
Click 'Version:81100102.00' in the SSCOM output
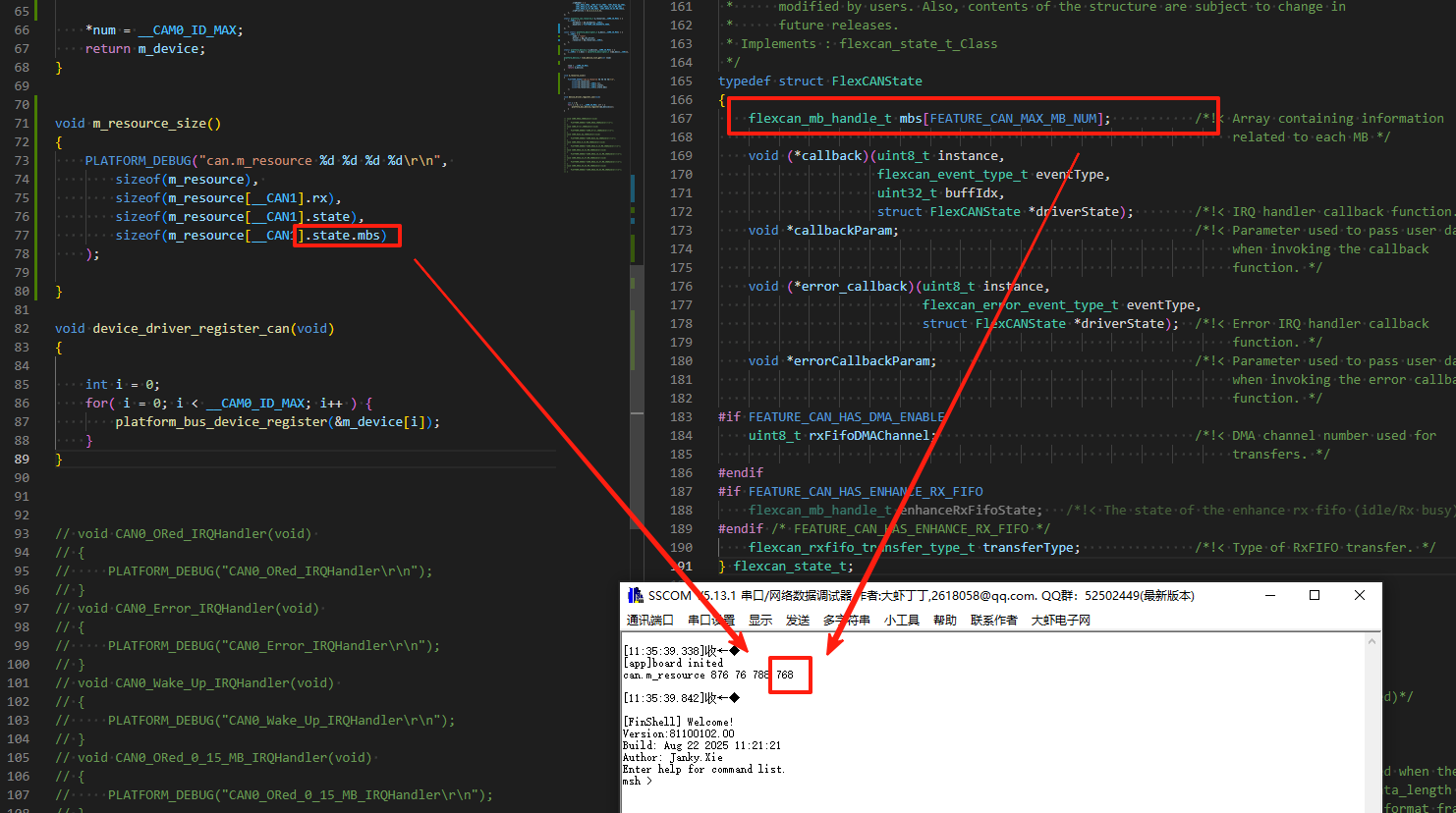tap(678, 733)
